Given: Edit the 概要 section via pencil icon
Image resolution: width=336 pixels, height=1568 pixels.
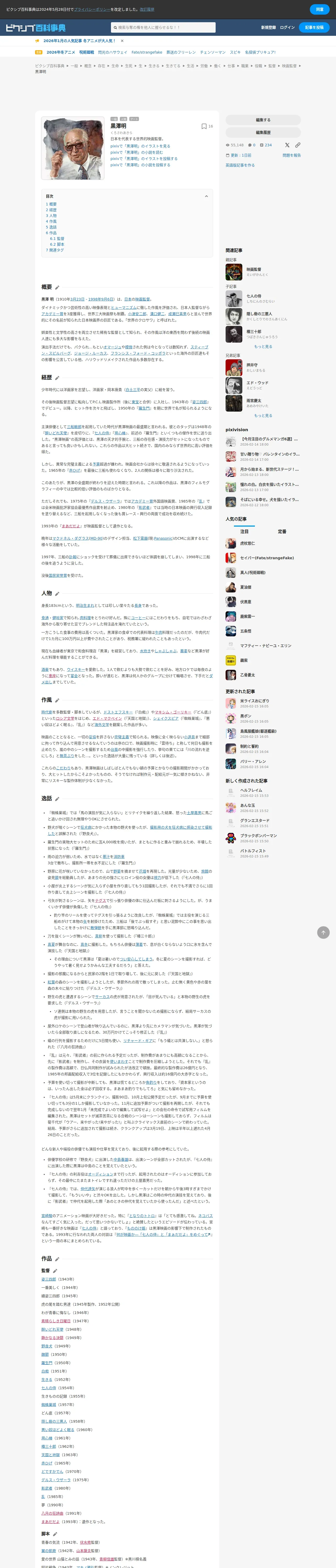Looking at the screenshot, I should (57, 287).
